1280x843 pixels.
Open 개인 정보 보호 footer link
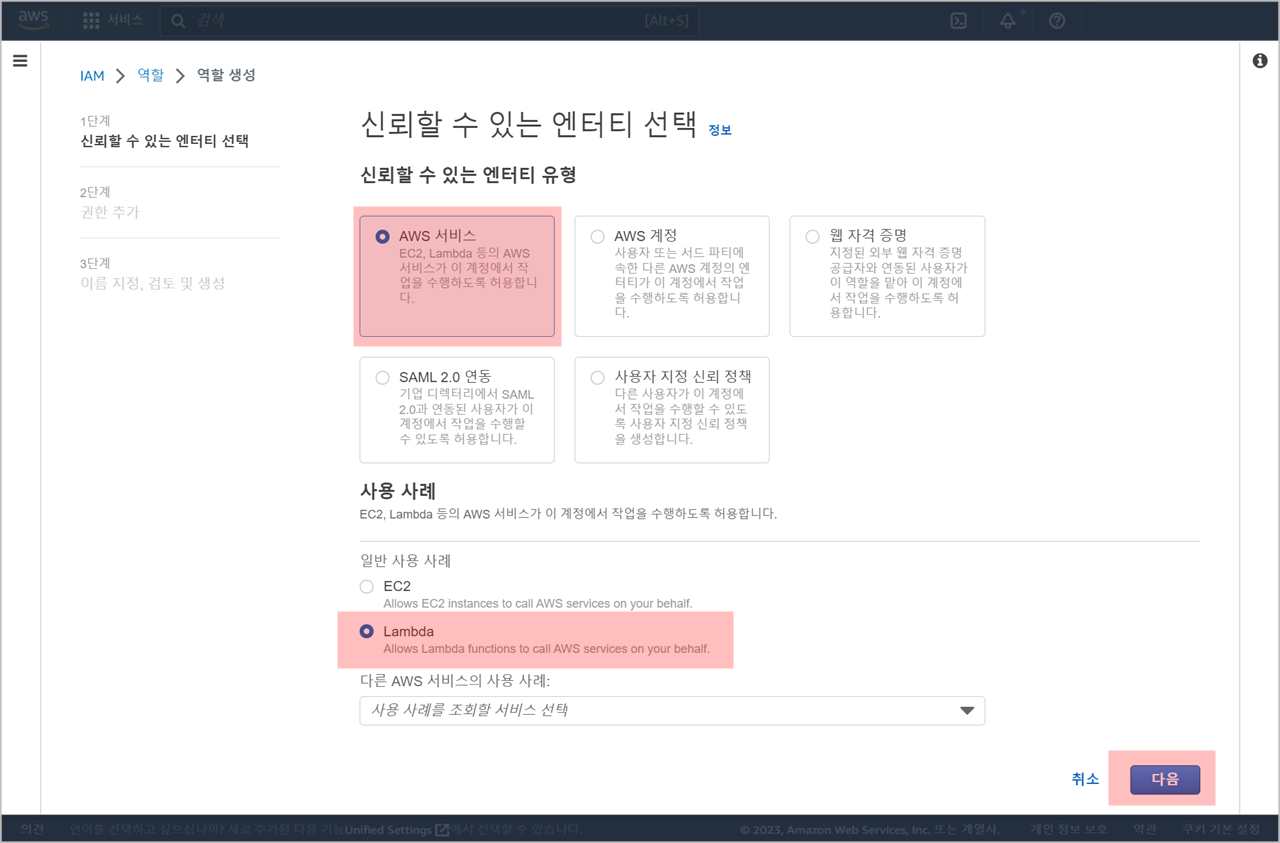(x=1069, y=829)
